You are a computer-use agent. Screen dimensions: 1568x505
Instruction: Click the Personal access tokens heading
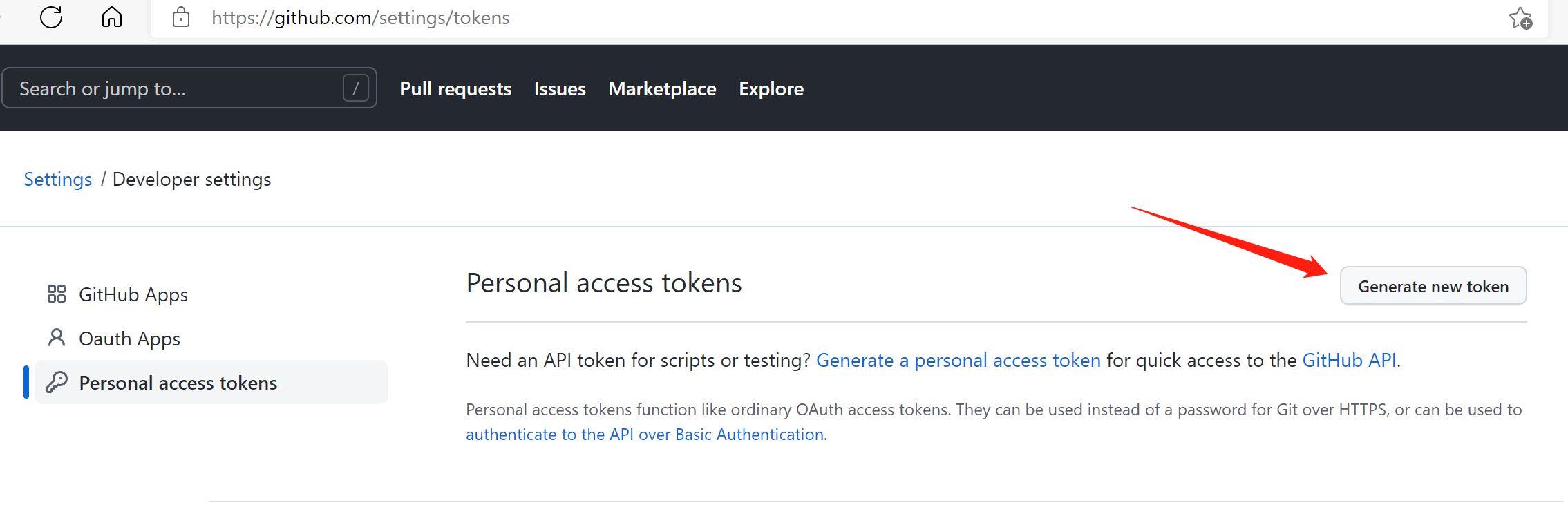pos(604,283)
